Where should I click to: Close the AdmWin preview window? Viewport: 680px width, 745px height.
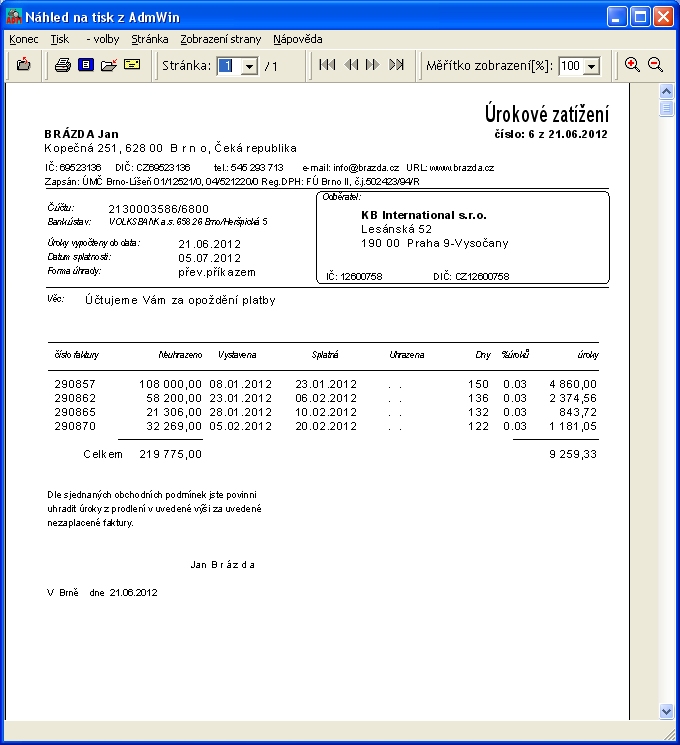[663, 17]
